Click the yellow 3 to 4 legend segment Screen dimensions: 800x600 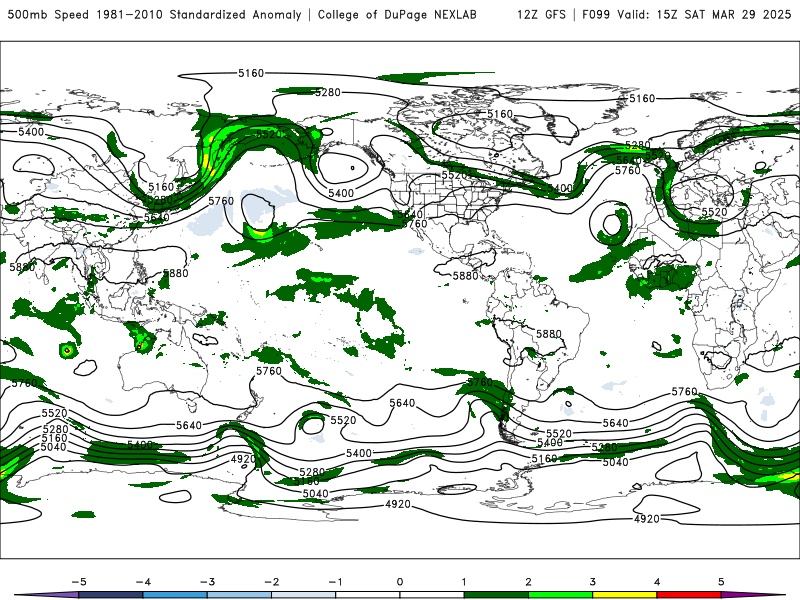(x=625, y=595)
